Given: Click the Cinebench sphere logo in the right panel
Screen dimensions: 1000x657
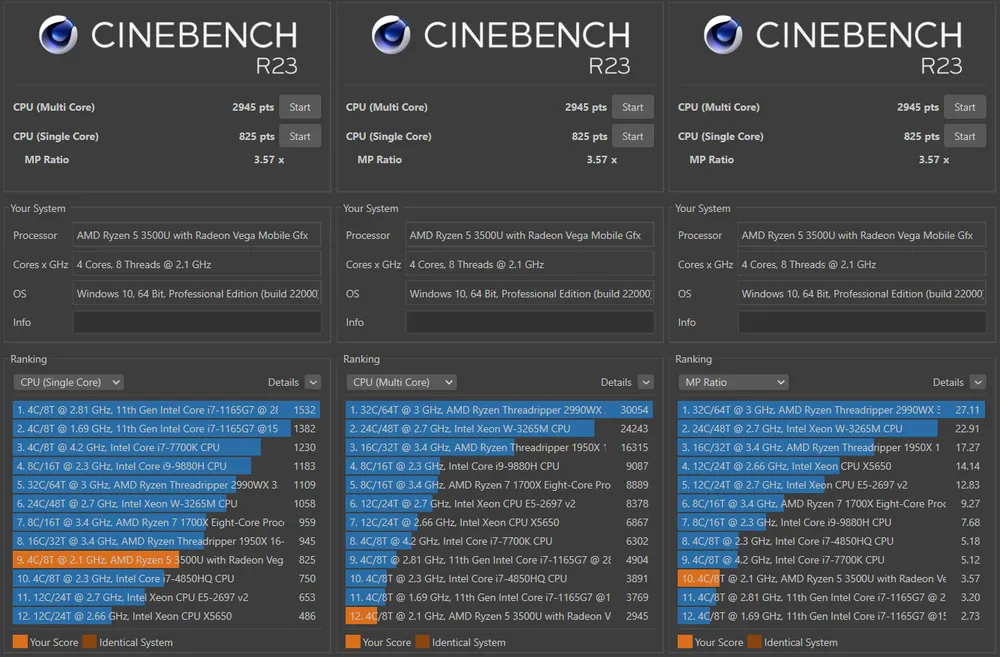Looking at the screenshot, I should click(723, 36).
